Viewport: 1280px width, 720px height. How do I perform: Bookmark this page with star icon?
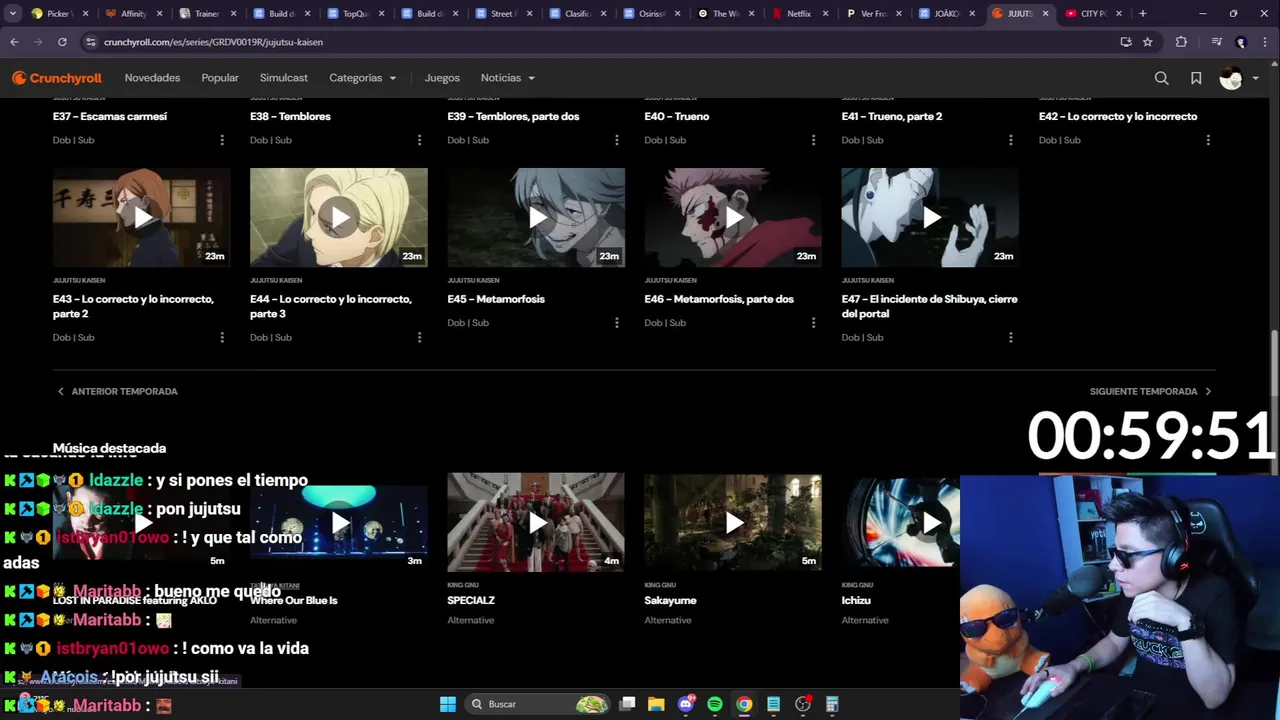click(x=1148, y=42)
